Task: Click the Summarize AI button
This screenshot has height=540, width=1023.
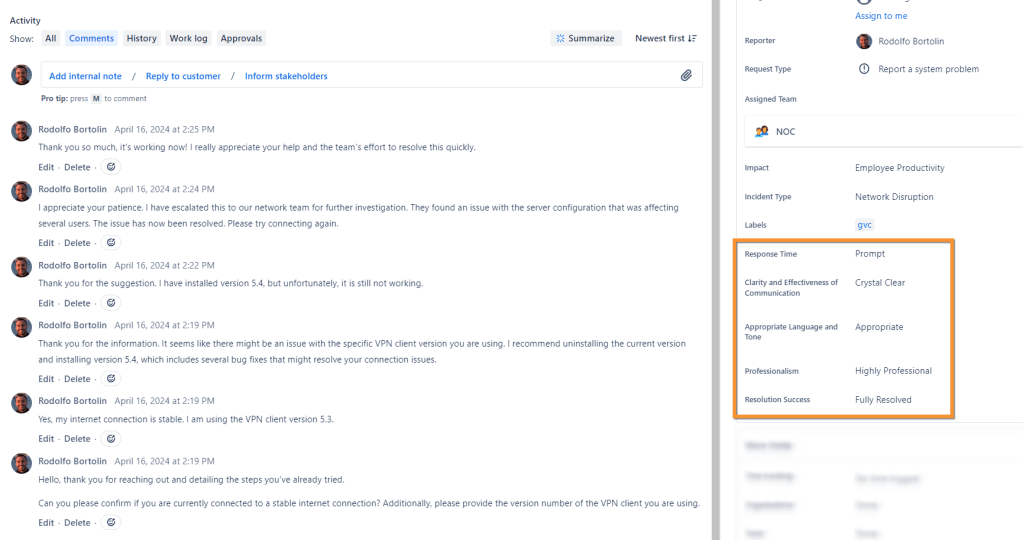Action: point(586,38)
